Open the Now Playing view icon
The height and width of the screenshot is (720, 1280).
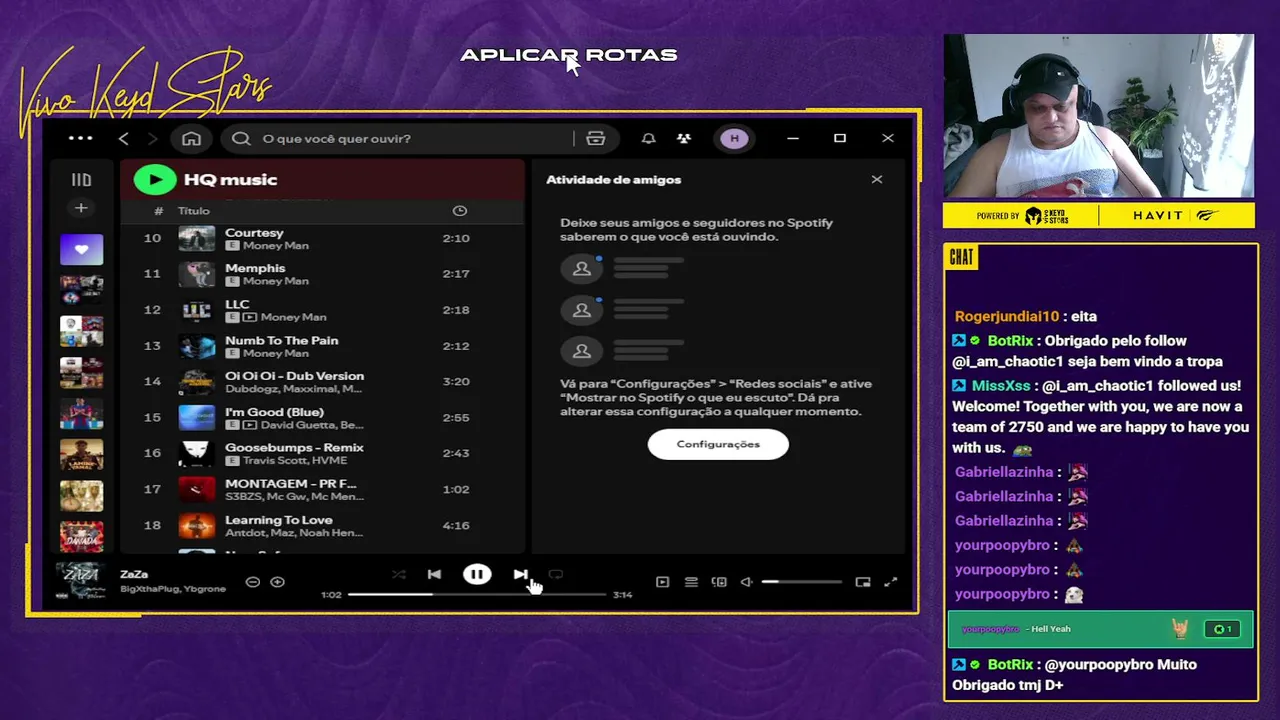662,582
